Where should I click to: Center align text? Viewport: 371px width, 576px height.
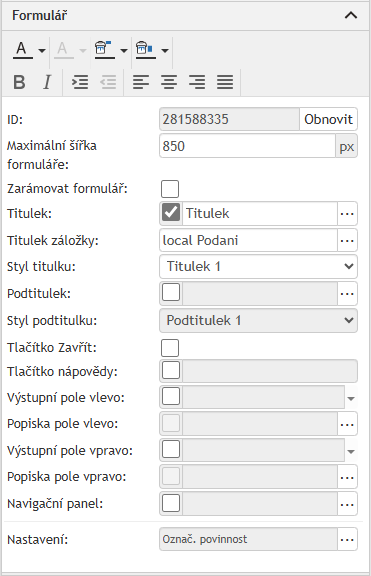(169, 82)
